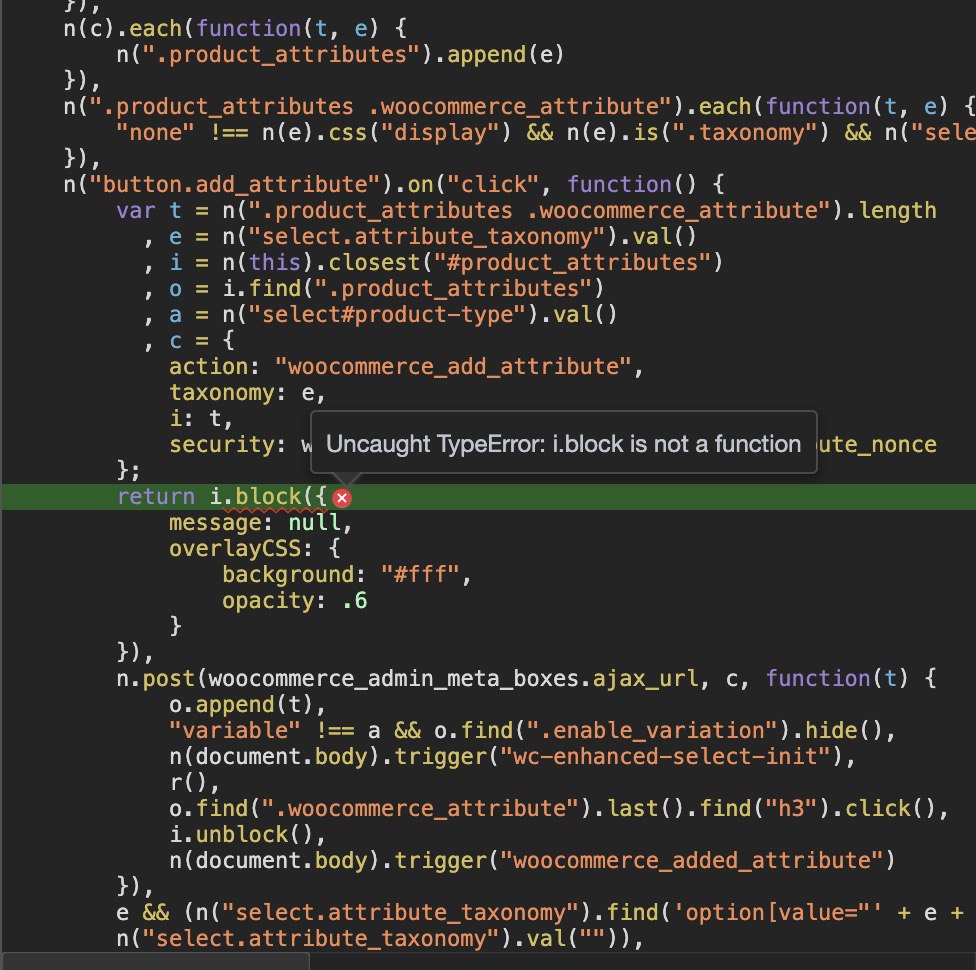Click the 'option[value="' string
The height and width of the screenshot is (970, 976).
778,913
